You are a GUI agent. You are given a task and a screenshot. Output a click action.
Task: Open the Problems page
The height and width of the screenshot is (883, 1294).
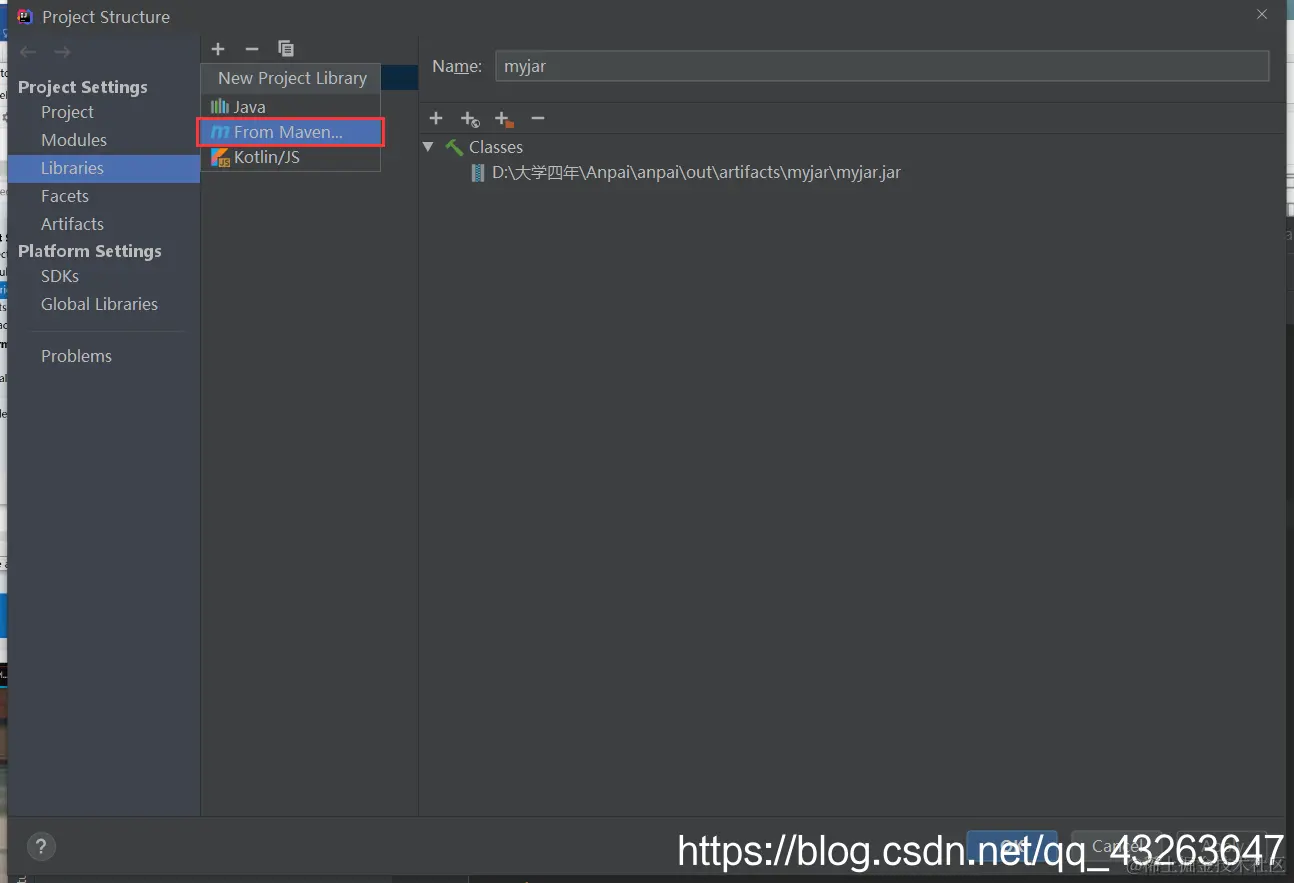[76, 356]
